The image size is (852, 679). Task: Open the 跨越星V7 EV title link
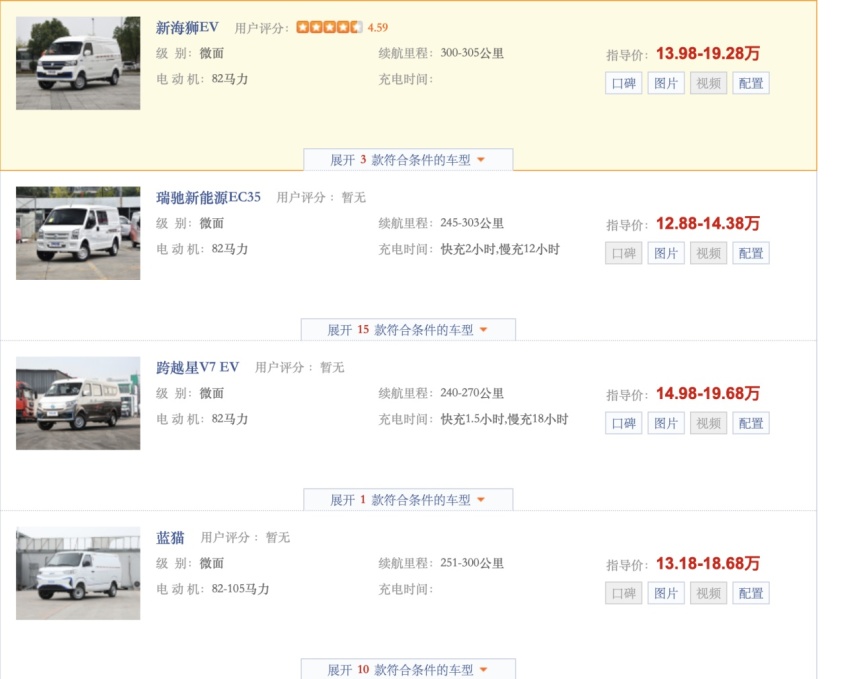click(197, 367)
